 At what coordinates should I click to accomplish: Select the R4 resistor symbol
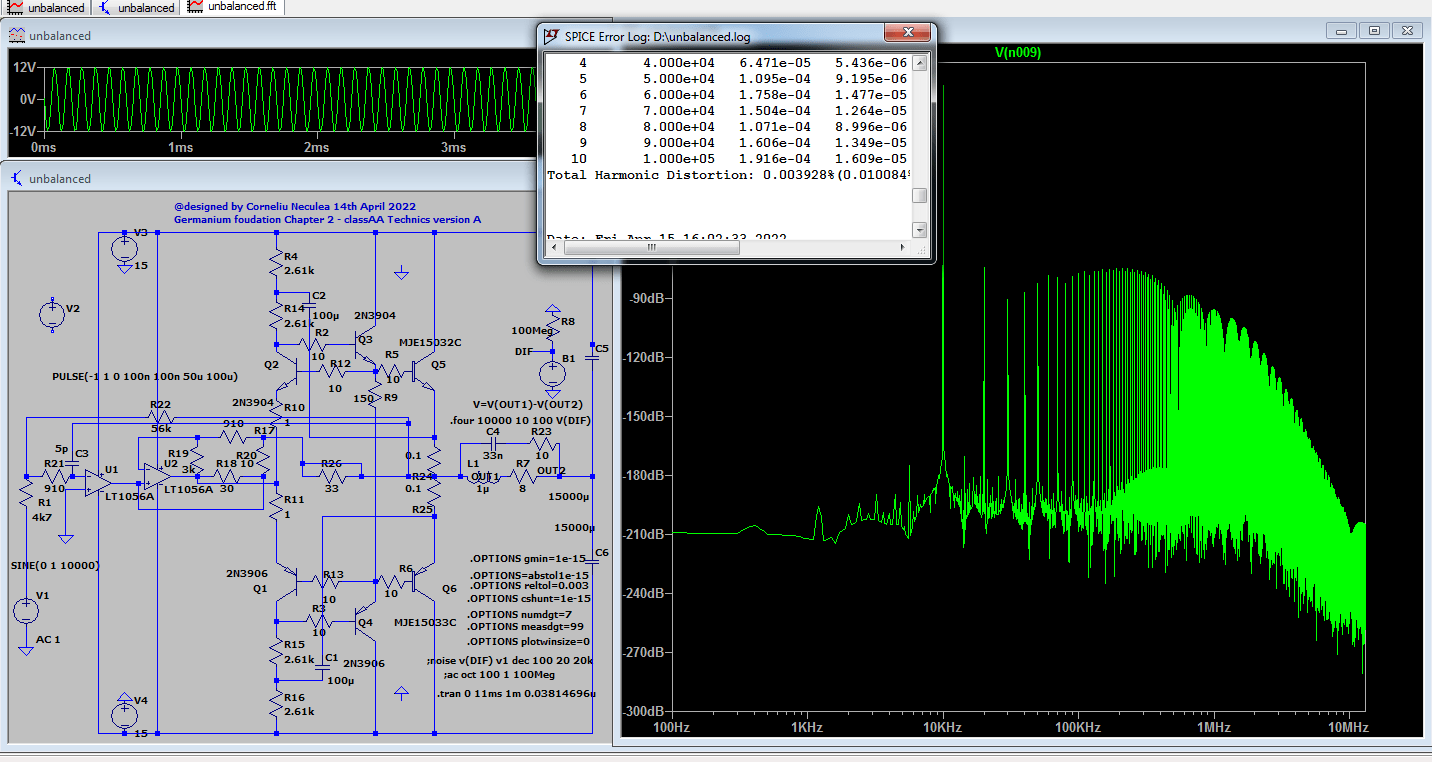[x=276, y=264]
